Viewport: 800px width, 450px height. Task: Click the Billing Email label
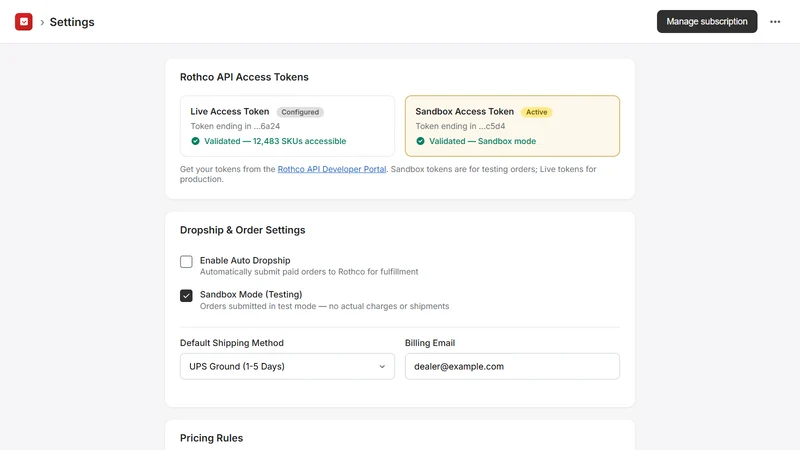point(430,343)
